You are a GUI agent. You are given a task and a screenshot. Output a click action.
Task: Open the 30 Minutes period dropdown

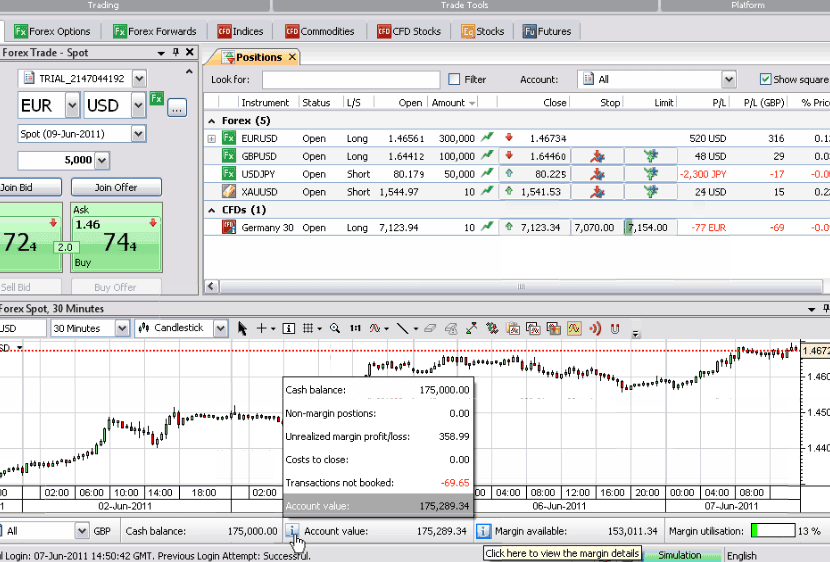122,329
